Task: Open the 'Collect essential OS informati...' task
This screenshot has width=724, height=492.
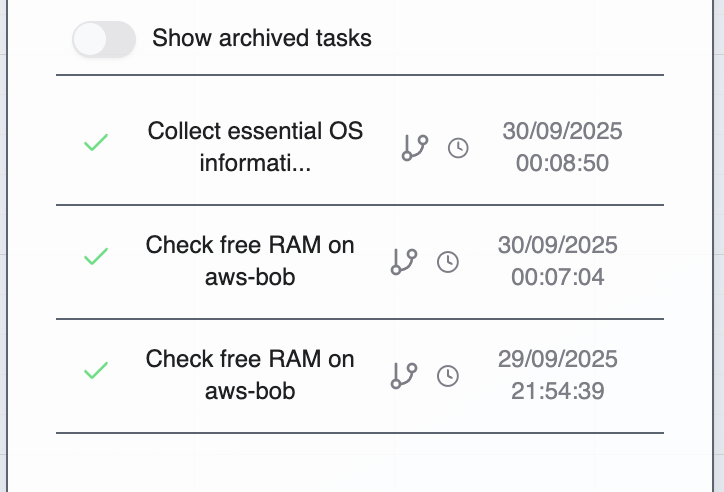Action: [255, 147]
